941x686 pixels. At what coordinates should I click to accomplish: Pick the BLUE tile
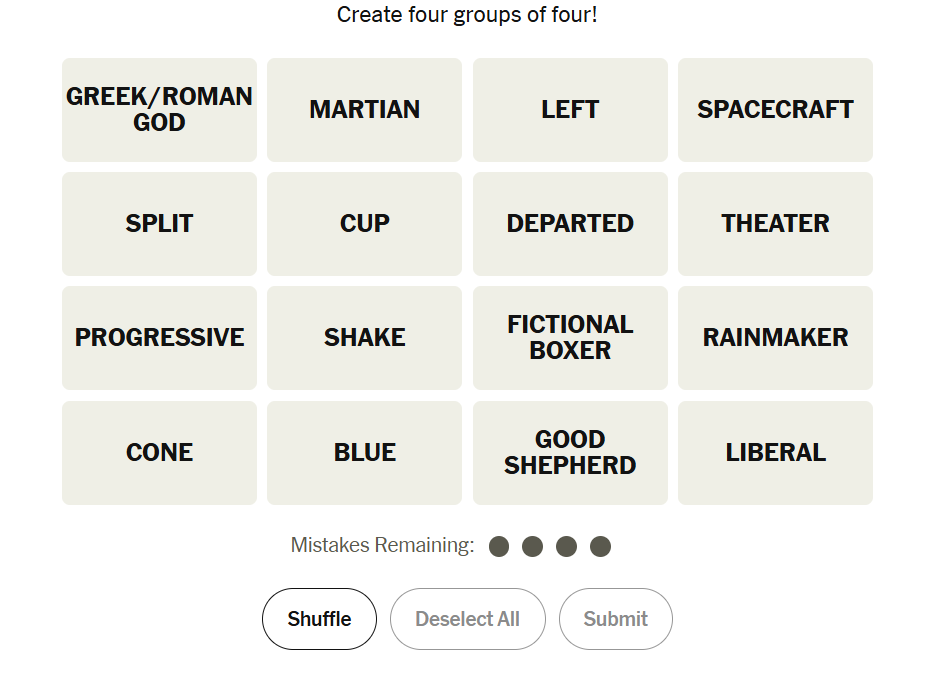coord(364,453)
